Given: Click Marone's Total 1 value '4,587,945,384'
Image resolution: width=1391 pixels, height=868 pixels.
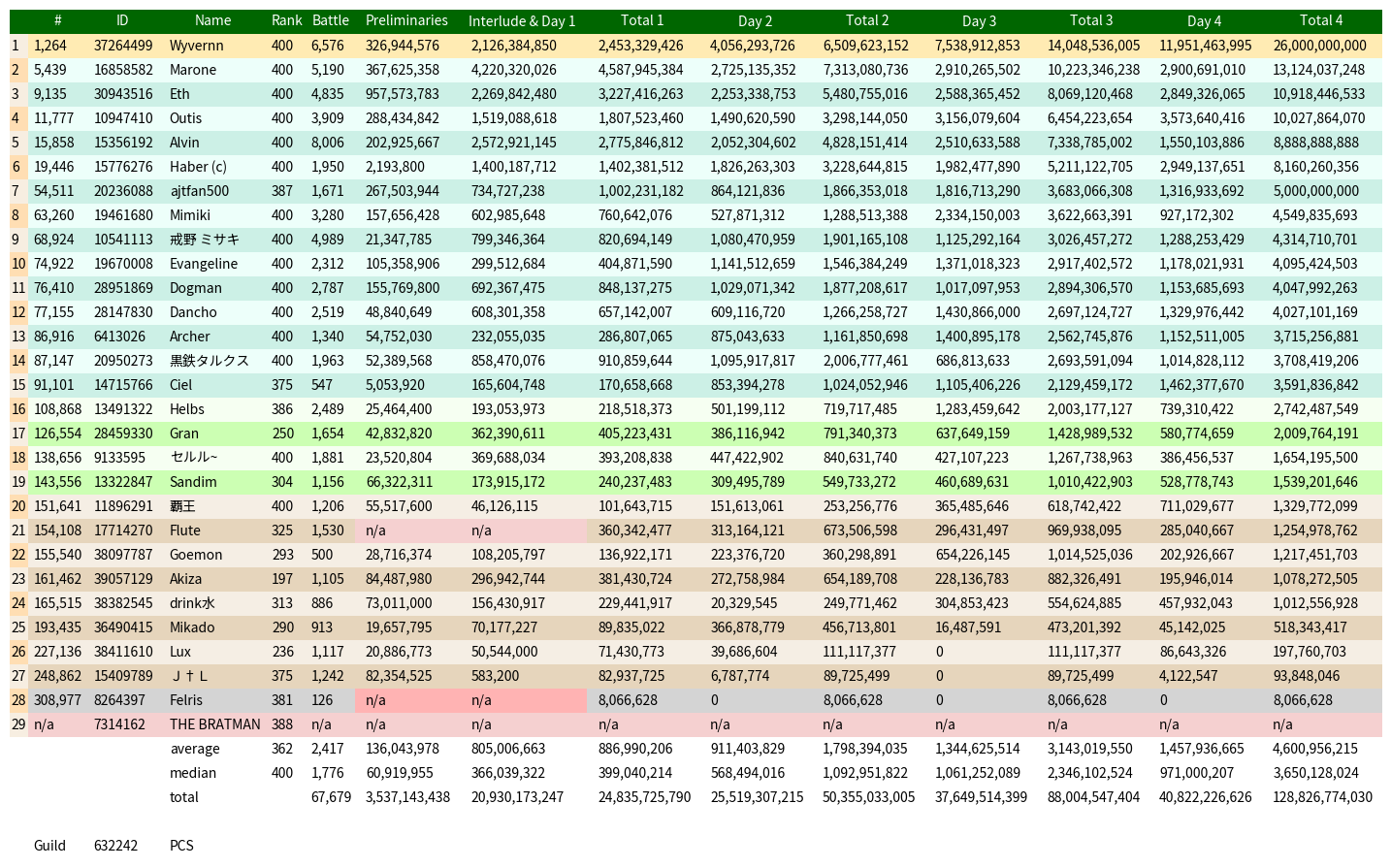Looking at the screenshot, I should point(641,70).
